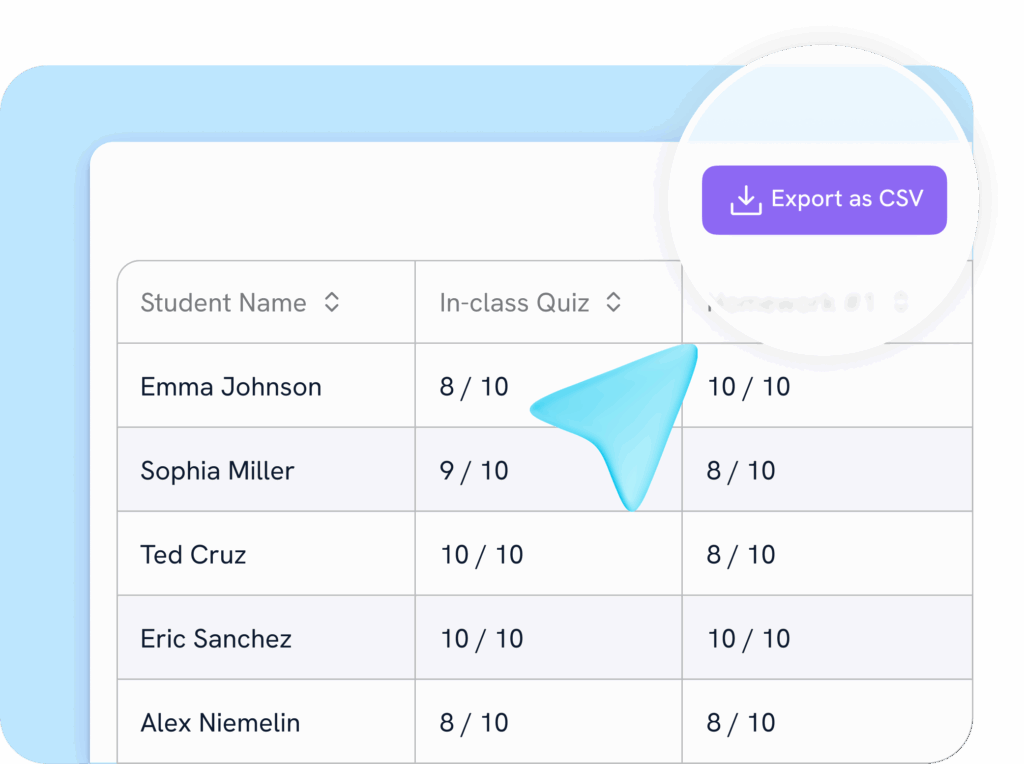Click the sort arrows beside In-class Quiz
This screenshot has width=1024, height=764.
point(614,303)
